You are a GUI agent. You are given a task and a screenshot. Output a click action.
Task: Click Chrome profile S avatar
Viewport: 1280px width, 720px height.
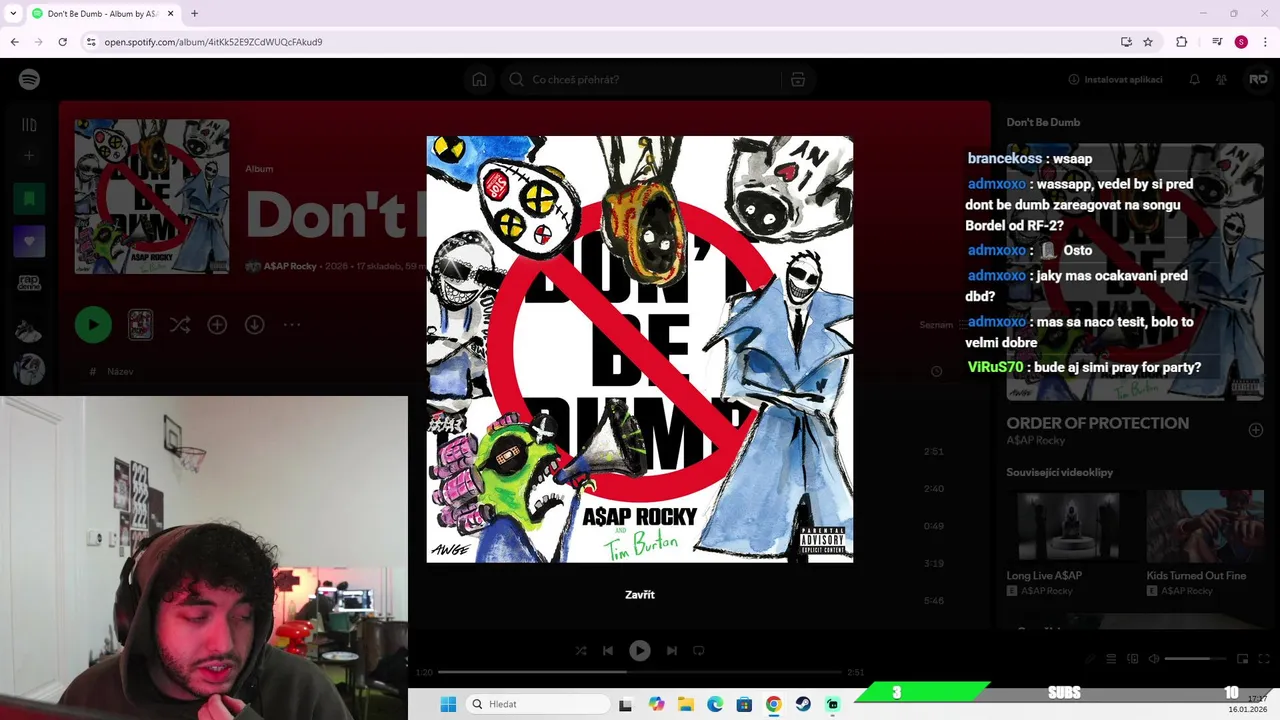pos(1241,42)
